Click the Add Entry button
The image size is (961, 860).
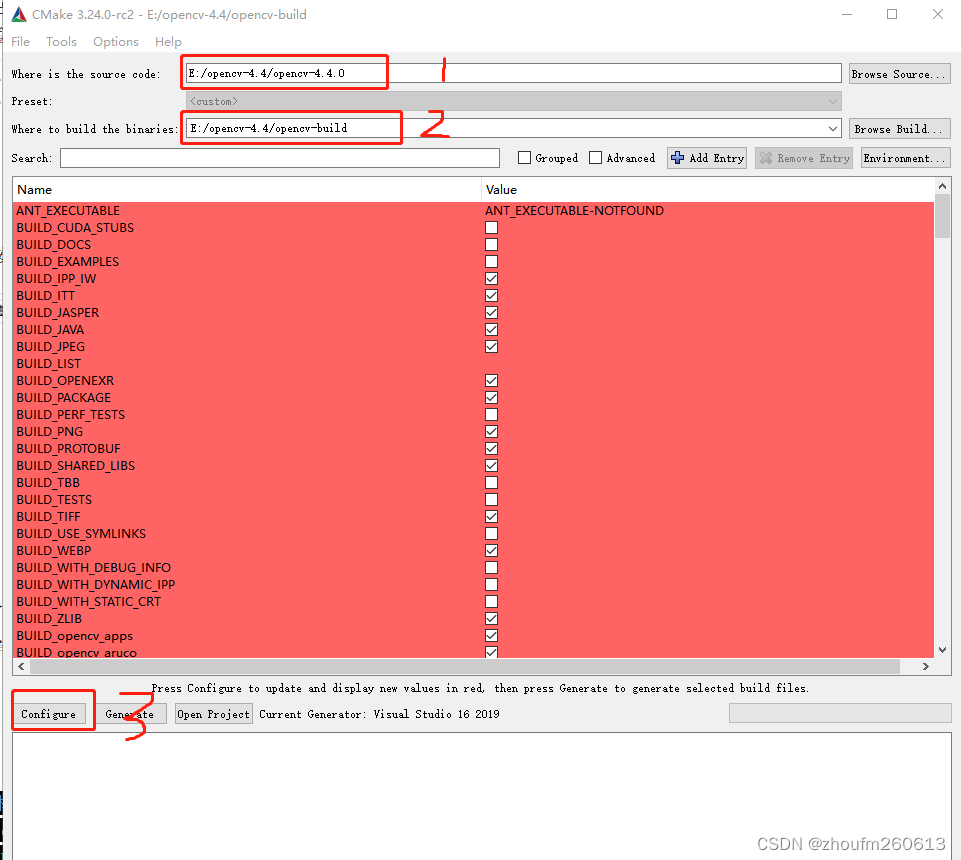pos(707,158)
